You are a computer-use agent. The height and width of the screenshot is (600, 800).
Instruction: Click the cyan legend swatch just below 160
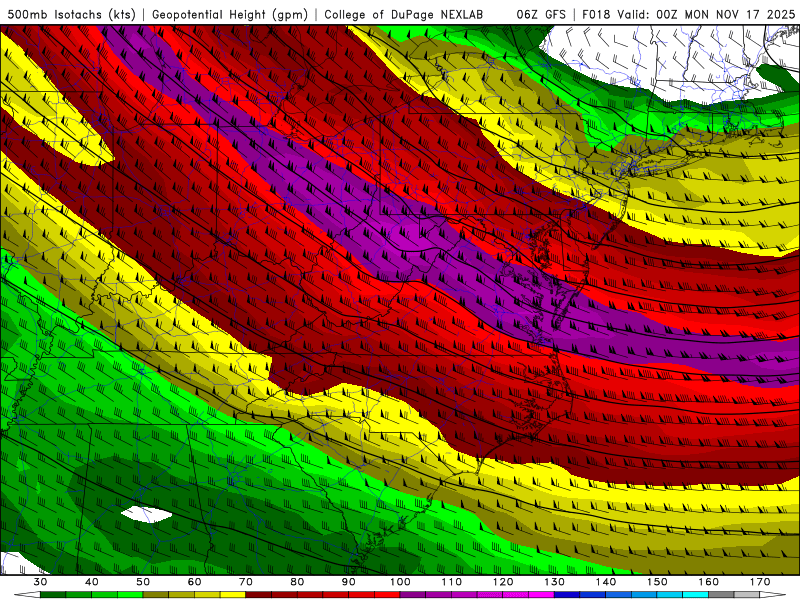tap(695, 595)
